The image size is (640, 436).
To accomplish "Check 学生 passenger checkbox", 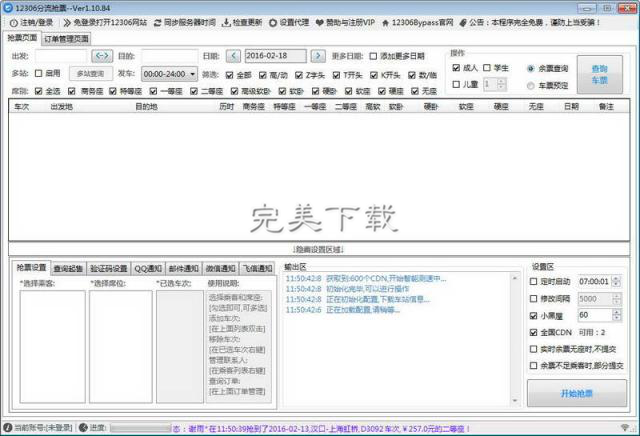I will 487,68.
